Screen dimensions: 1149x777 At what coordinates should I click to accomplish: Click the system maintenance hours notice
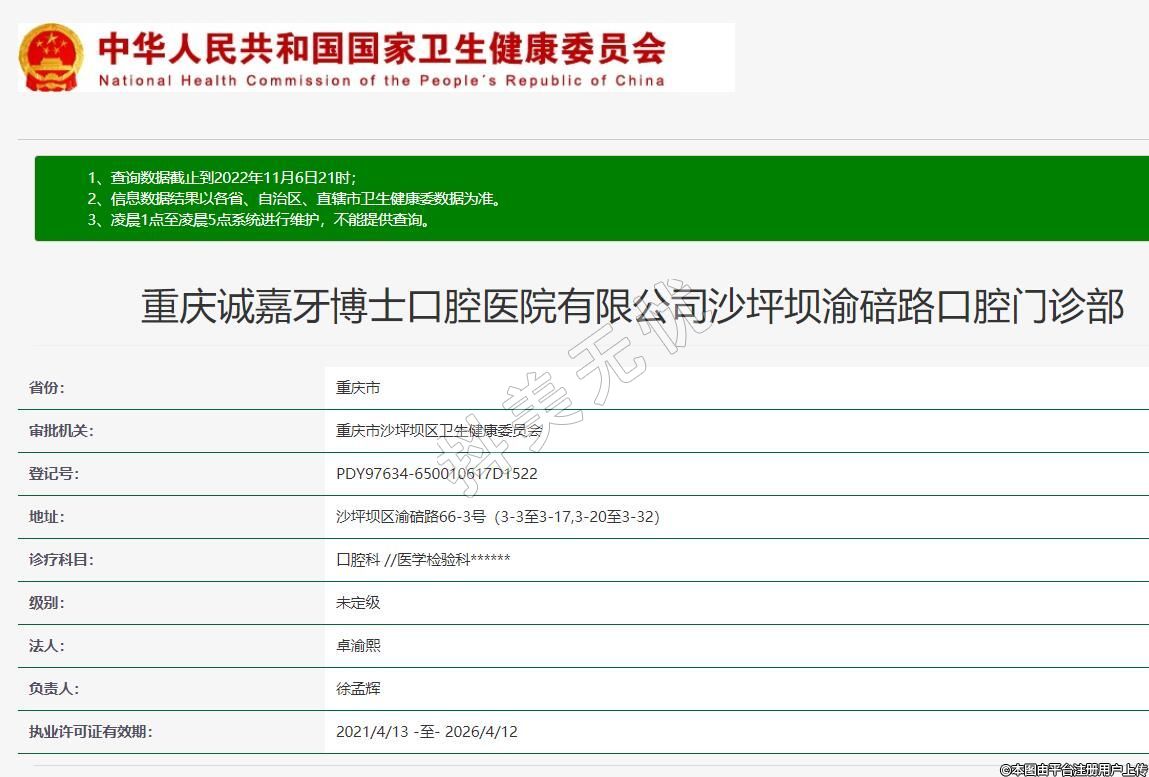(260, 220)
